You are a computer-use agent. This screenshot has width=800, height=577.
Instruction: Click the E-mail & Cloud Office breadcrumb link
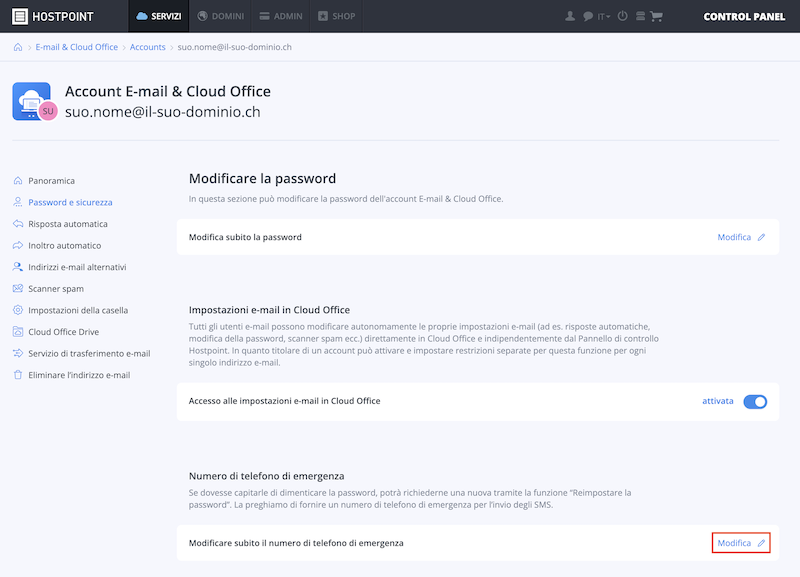click(x=77, y=47)
